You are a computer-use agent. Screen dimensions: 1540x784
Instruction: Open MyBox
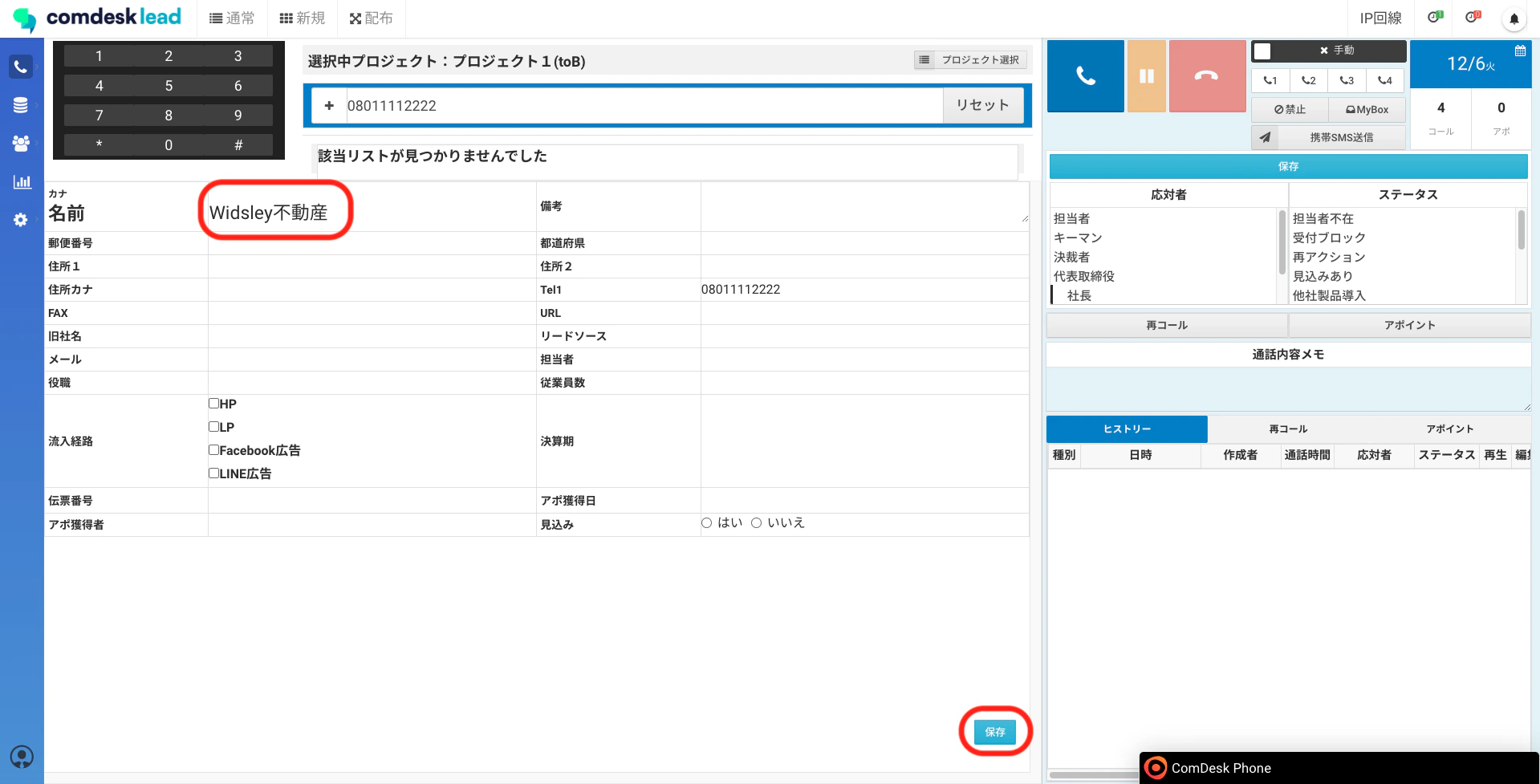tap(1367, 109)
